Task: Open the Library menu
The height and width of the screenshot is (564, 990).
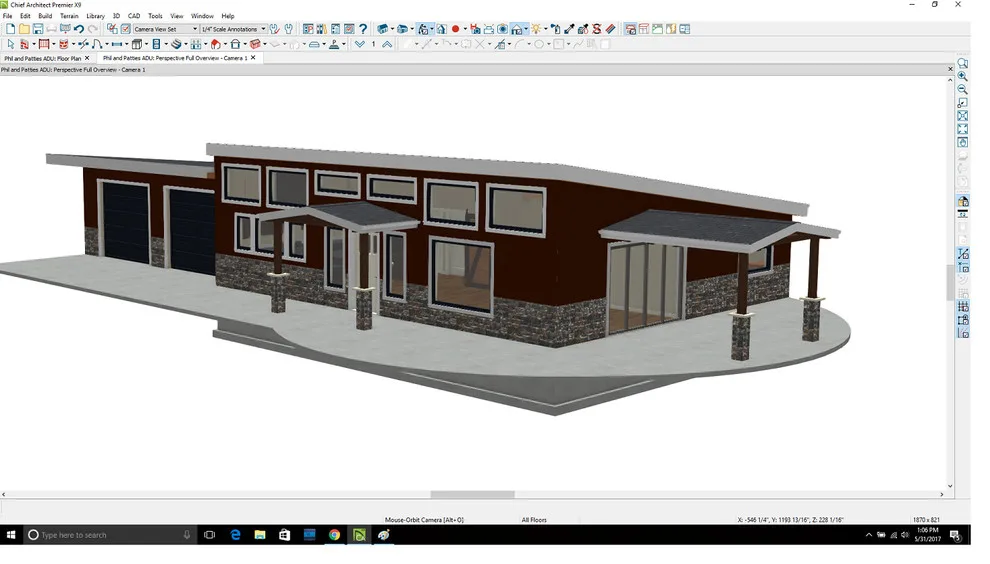Action: point(95,16)
